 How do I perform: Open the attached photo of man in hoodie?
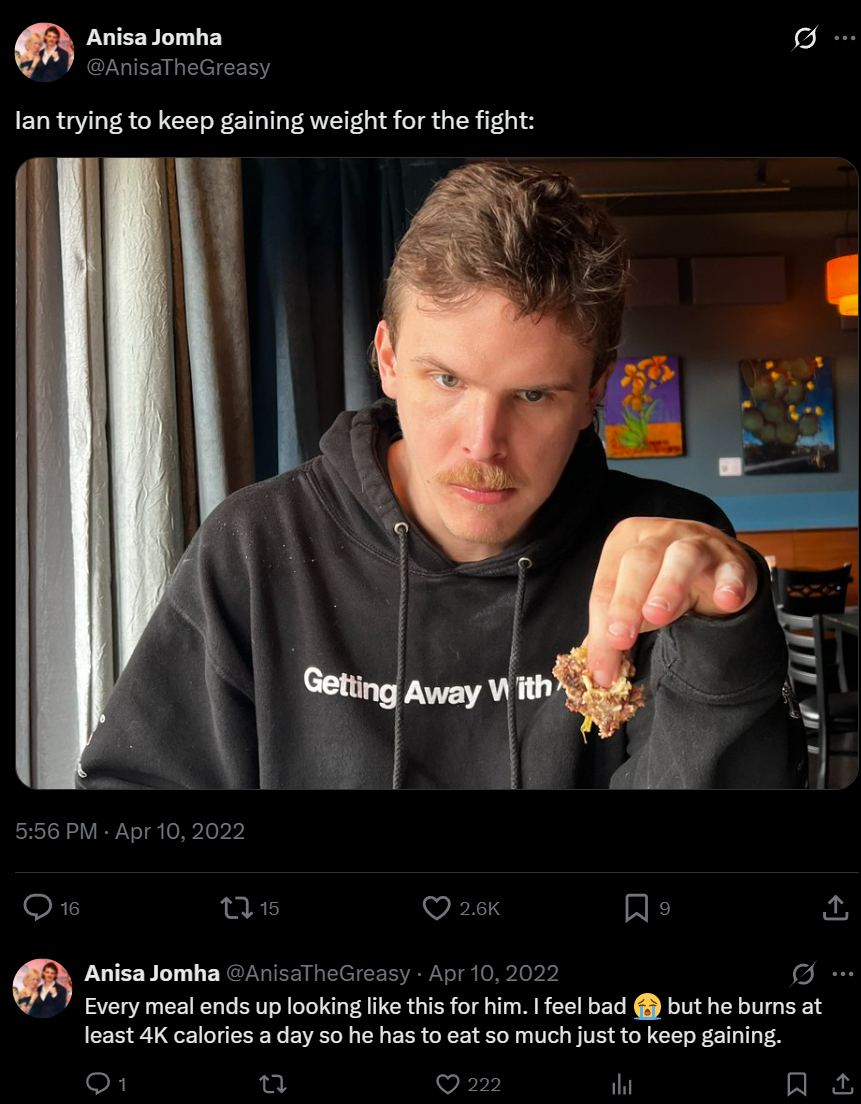[436, 473]
